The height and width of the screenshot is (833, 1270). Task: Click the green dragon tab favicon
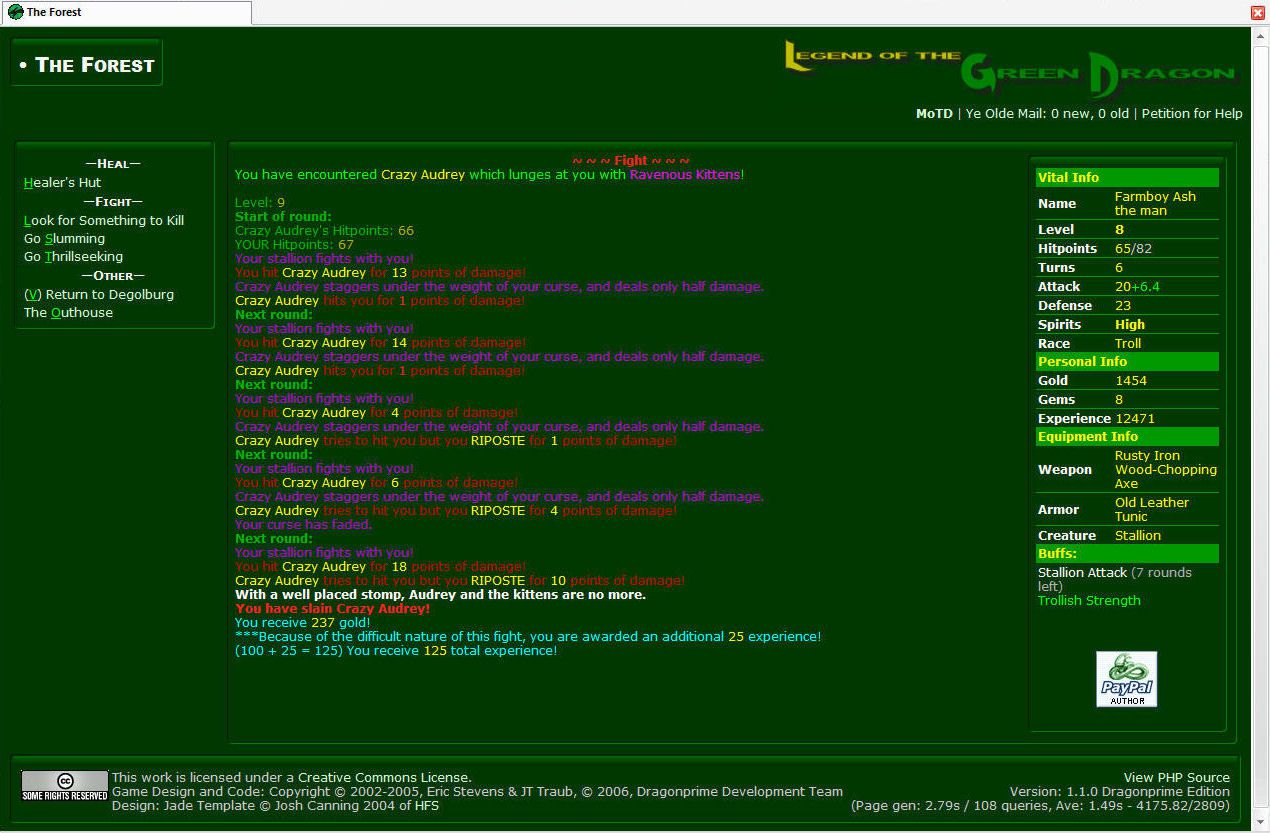click(x=15, y=12)
